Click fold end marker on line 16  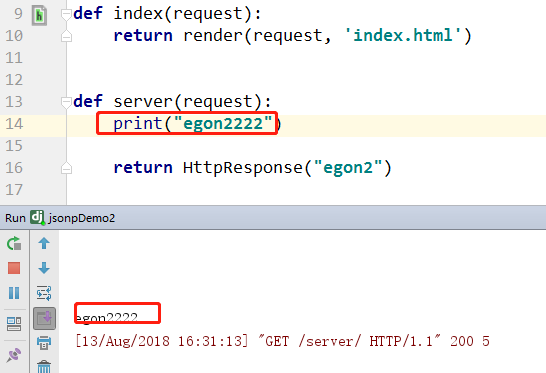(66, 168)
